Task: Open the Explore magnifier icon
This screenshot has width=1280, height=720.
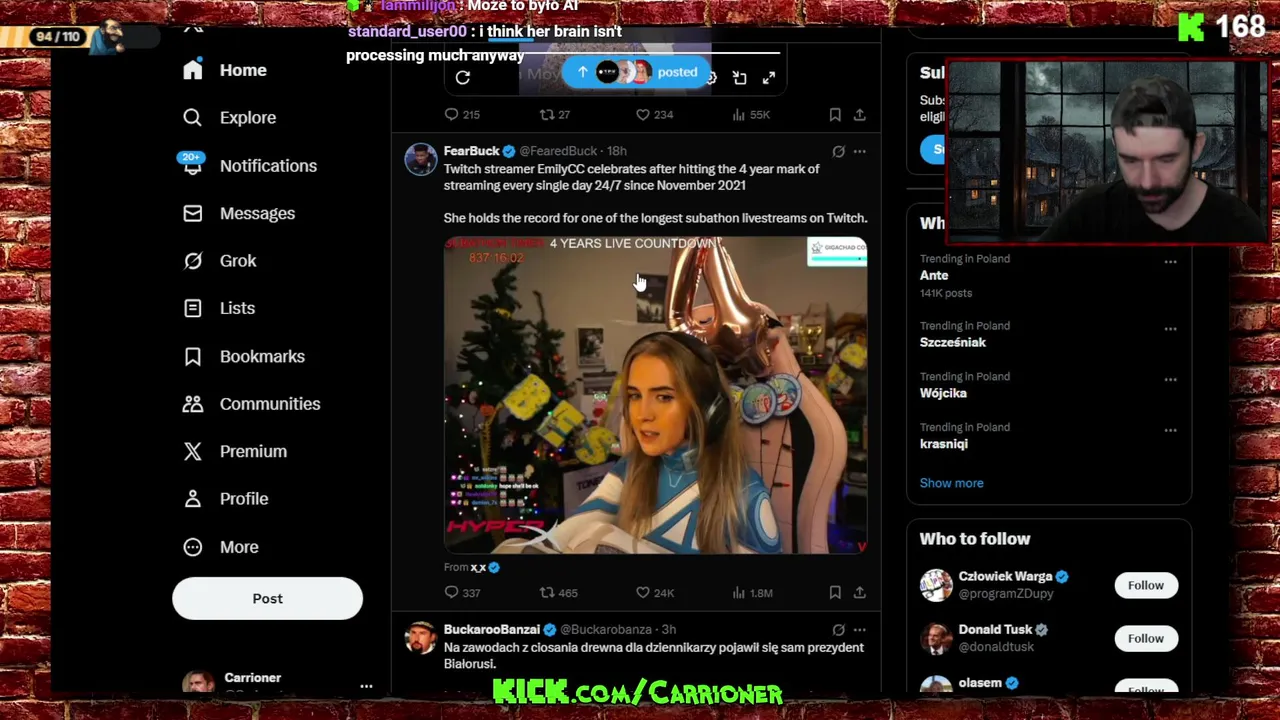Action: [x=192, y=117]
